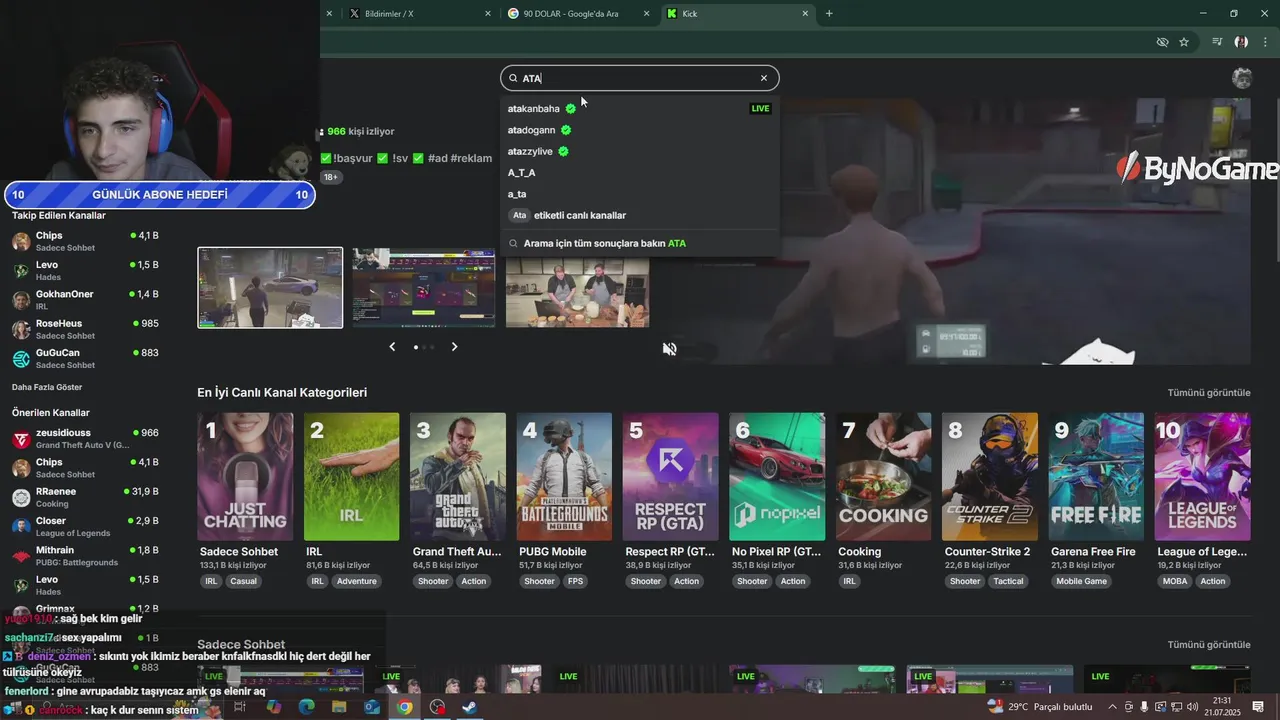This screenshot has height=720, width=1280.
Task: Choose the a_ta suggestion
Action: click(x=639, y=194)
